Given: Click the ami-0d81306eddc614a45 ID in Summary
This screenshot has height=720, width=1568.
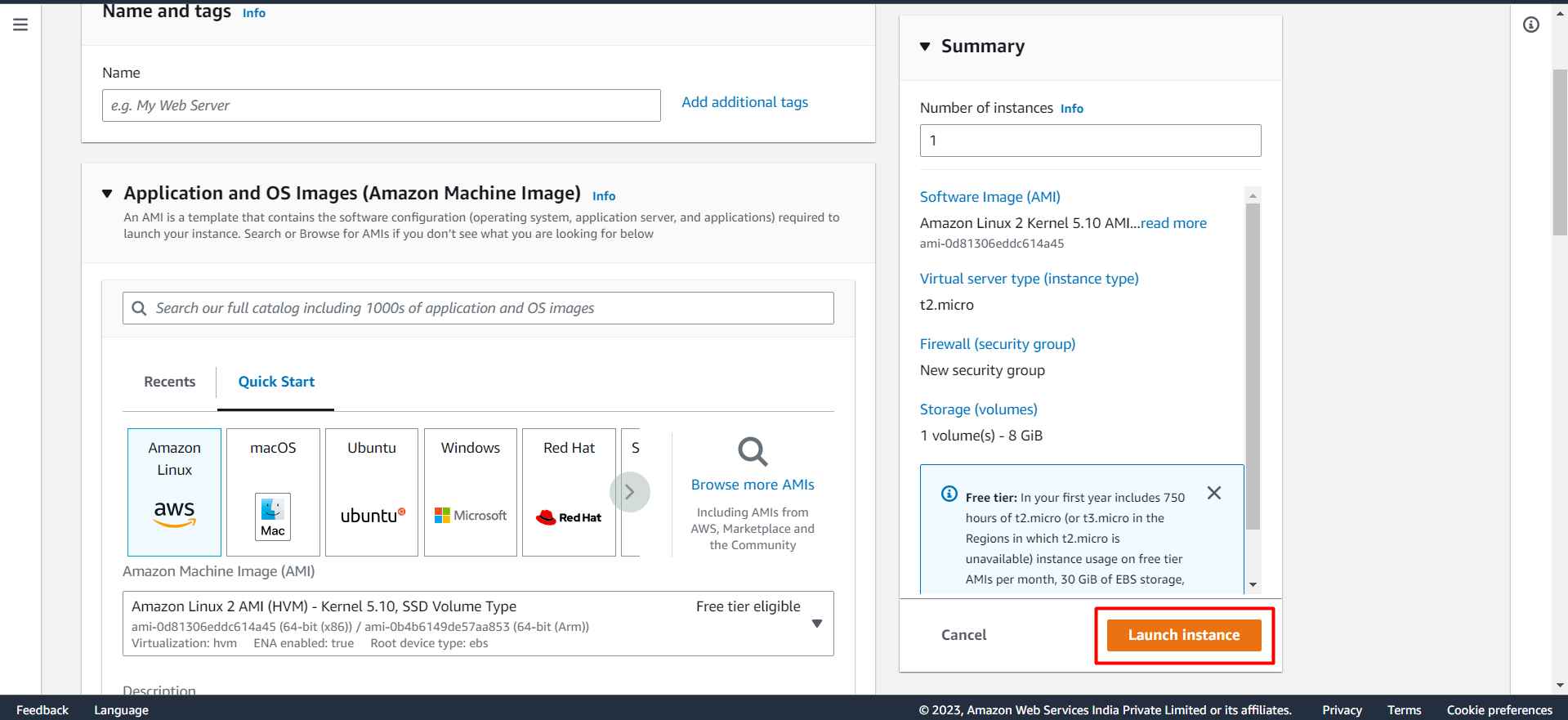Looking at the screenshot, I should (x=992, y=244).
